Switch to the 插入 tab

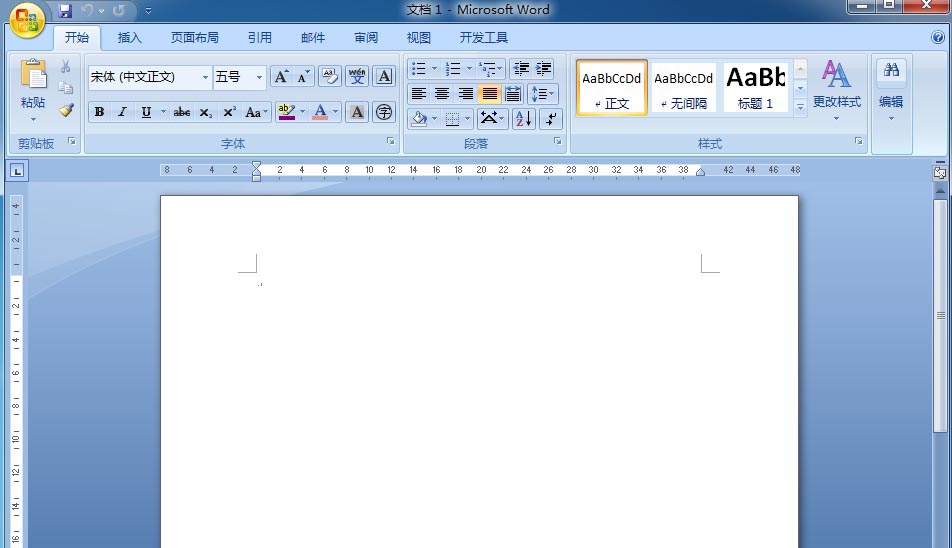130,38
